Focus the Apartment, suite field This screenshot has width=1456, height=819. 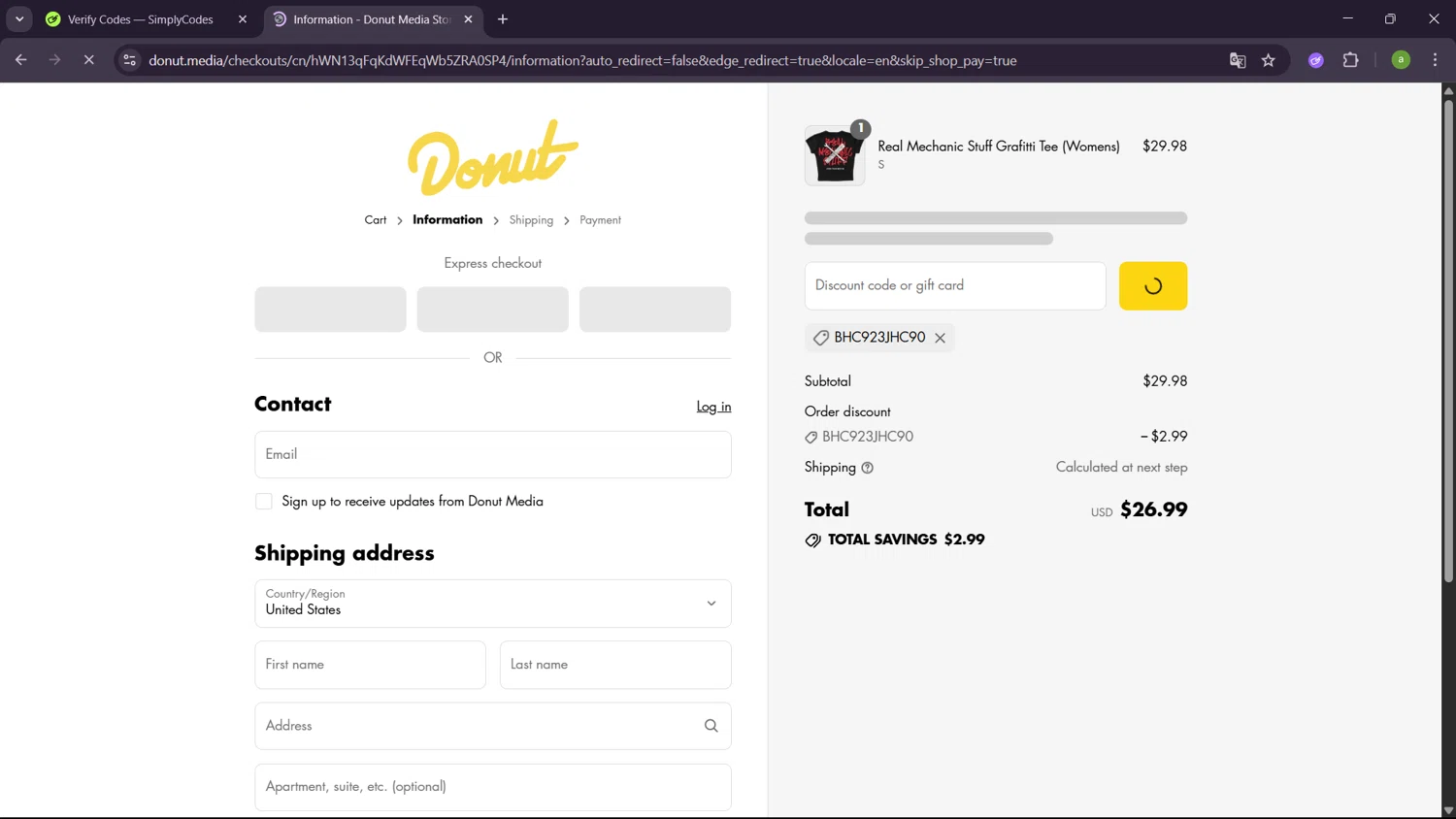click(x=492, y=787)
